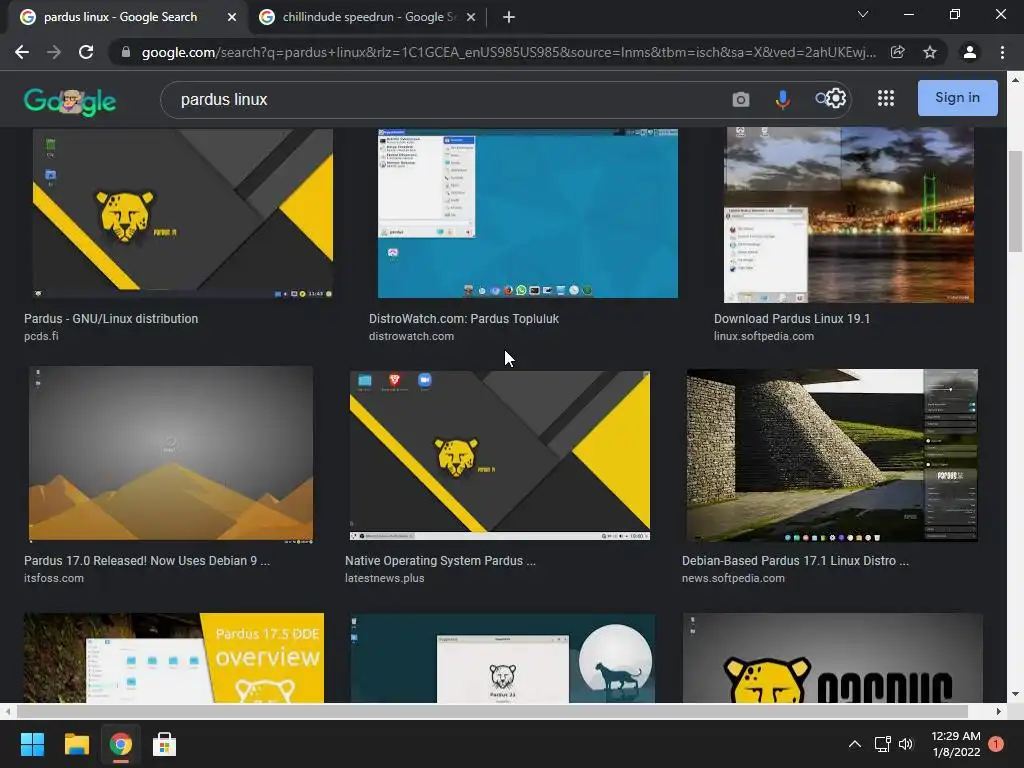Open Google apps grid
This screenshot has height=768, width=1024.
pyautogui.click(x=886, y=99)
